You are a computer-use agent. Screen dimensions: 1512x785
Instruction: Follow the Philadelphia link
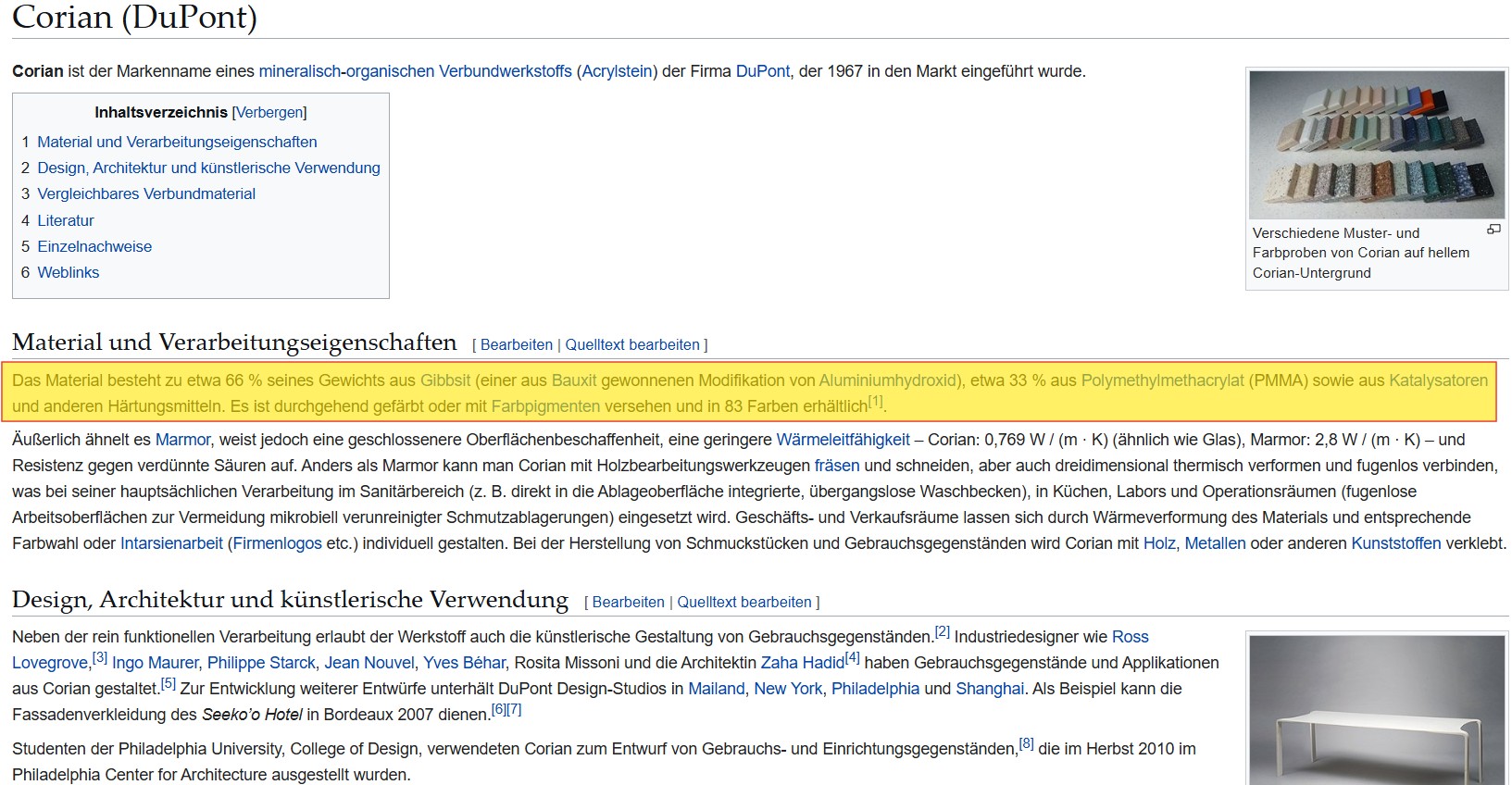click(875, 689)
